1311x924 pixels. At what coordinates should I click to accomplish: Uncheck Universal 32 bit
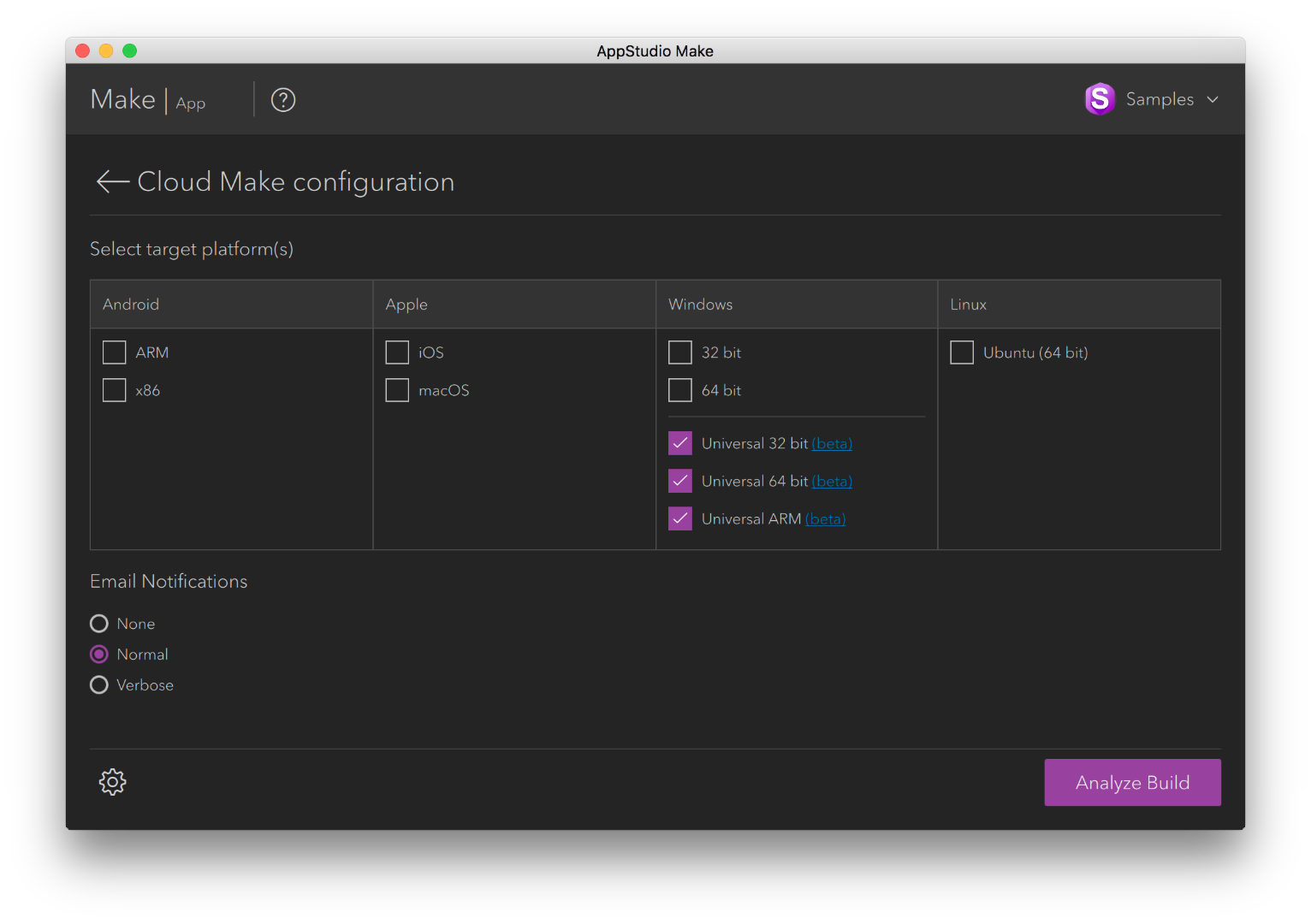680,443
